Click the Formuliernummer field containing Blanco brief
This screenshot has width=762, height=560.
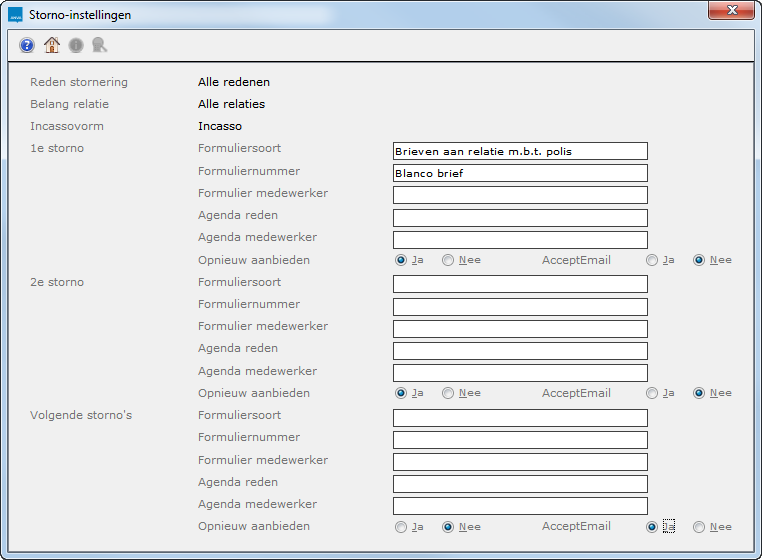pos(520,173)
